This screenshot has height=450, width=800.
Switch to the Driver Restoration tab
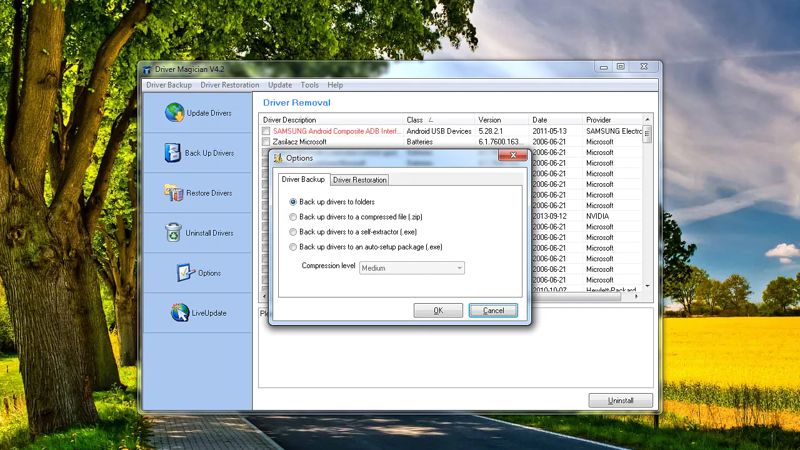click(359, 180)
